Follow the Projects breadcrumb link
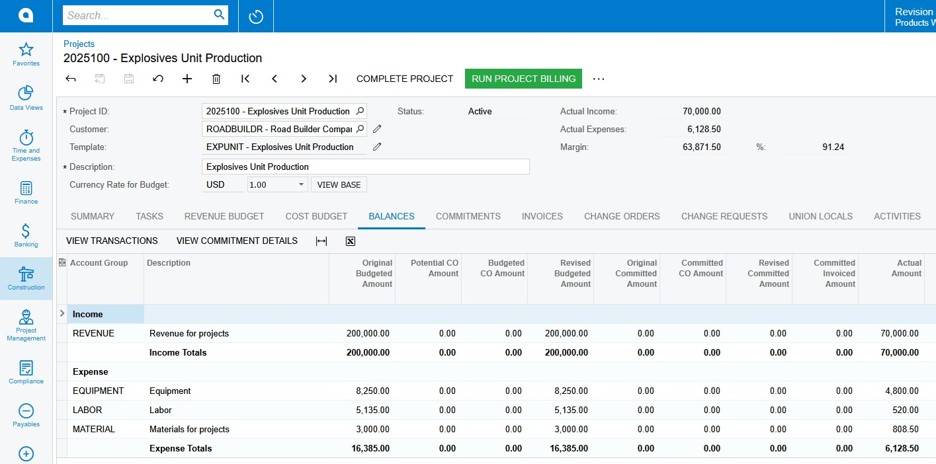Screen dimensions: 936x464 [x=79, y=44]
